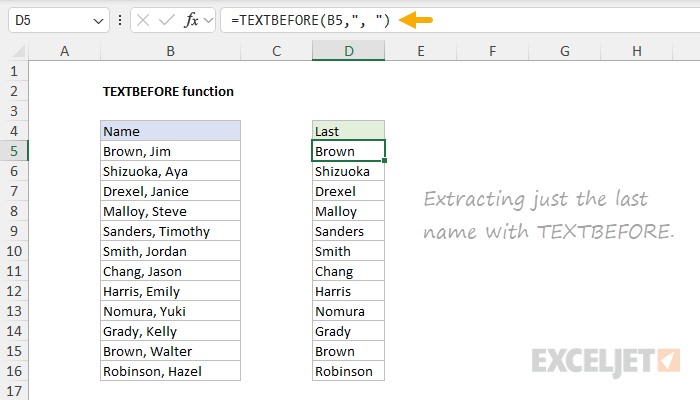Click the Select All corner triangle
Viewport: 700px width, 400px height.
tap(19, 52)
